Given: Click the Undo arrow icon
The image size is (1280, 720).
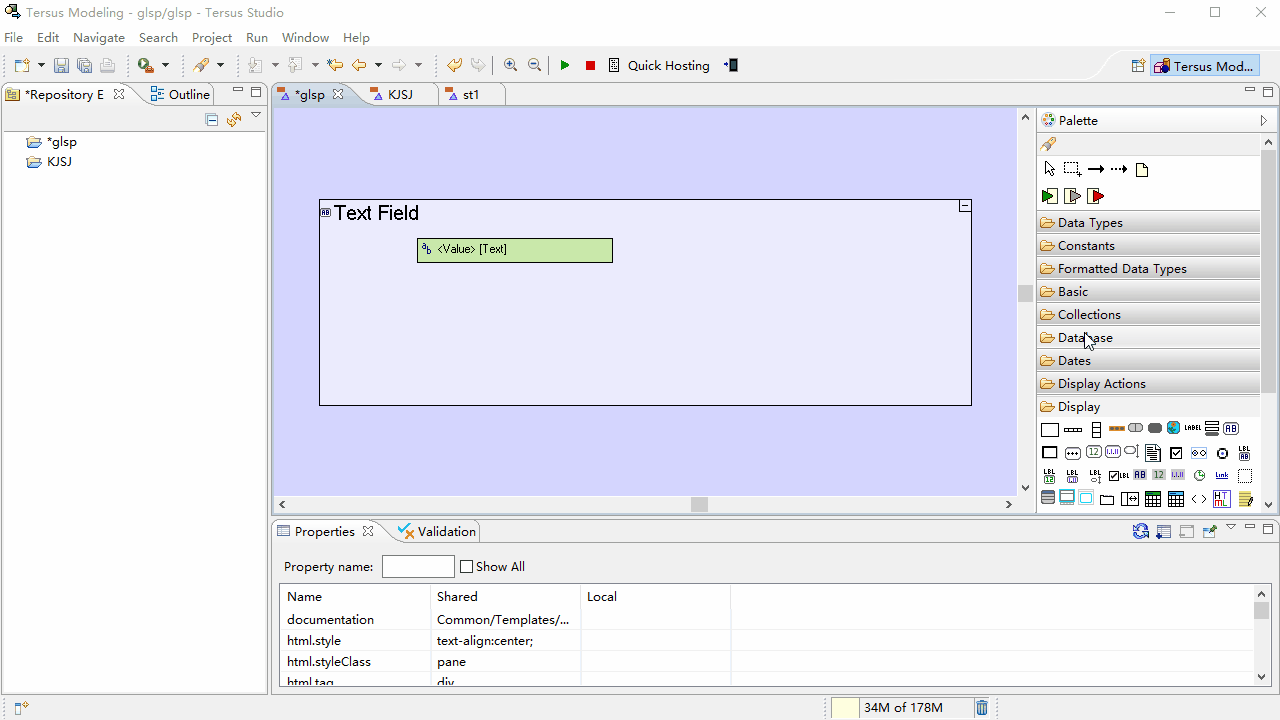Looking at the screenshot, I should (454, 65).
